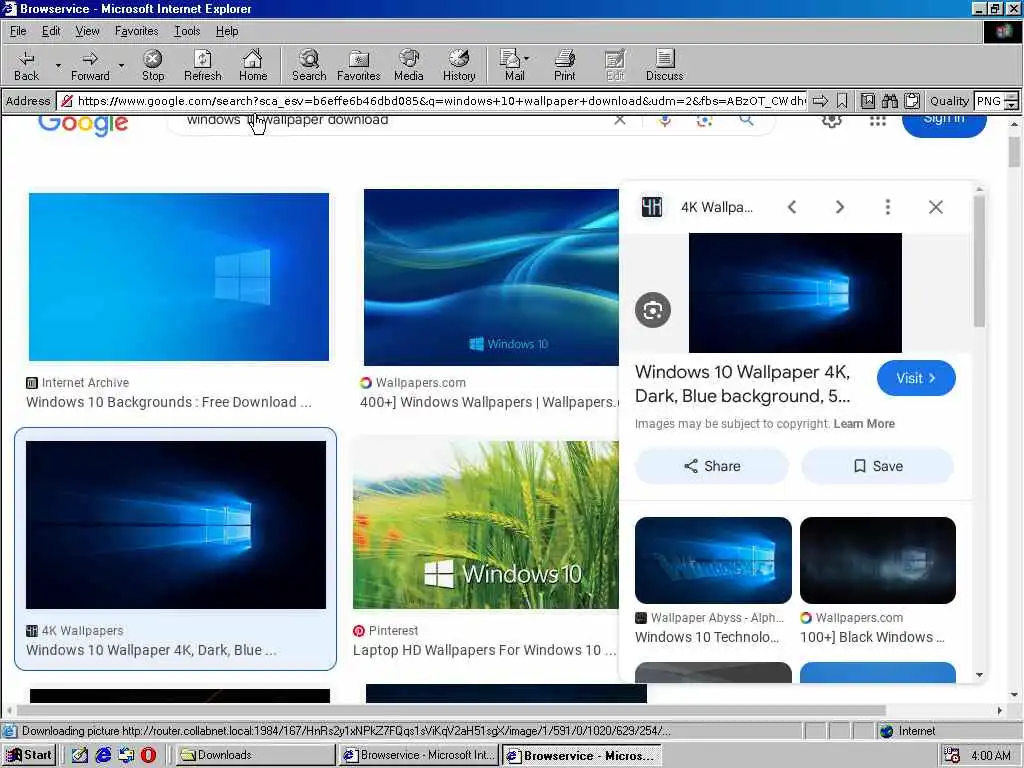Search by image with the lens icon
The image size is (1024, 768).
pyautogui.click(x=704, y=121)
